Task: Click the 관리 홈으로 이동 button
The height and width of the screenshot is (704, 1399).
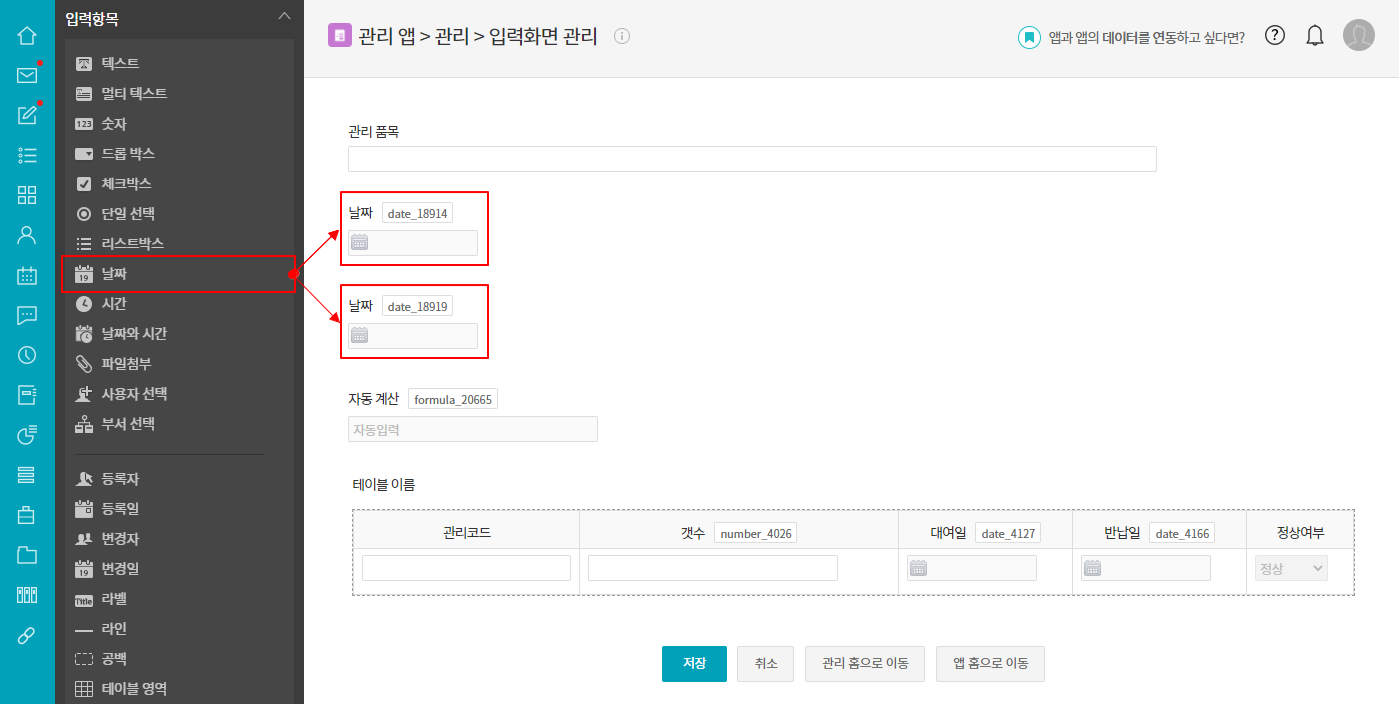Action: [864, 663]
